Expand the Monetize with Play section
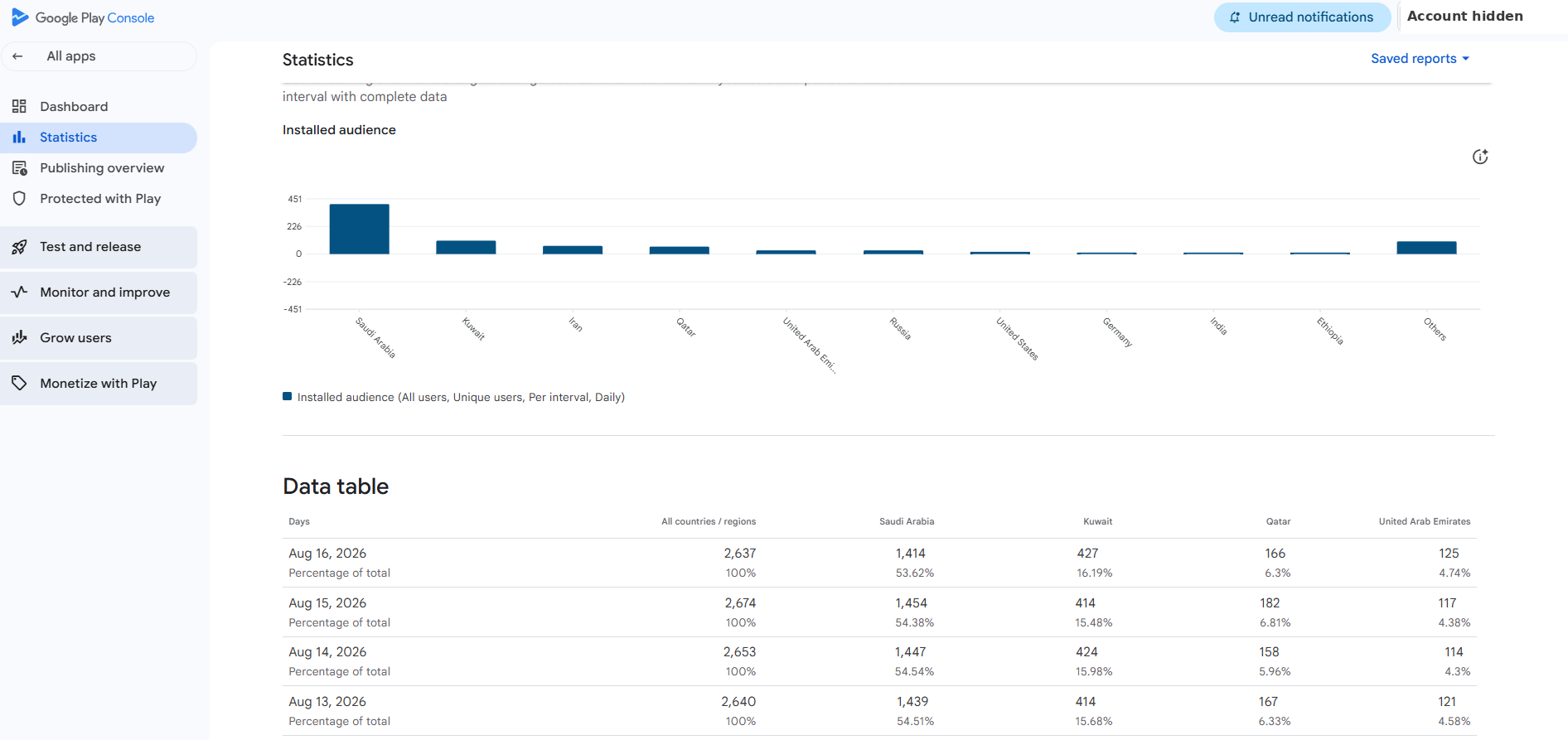The height and width of the screenshot is (740, 1568). [99, 383]
